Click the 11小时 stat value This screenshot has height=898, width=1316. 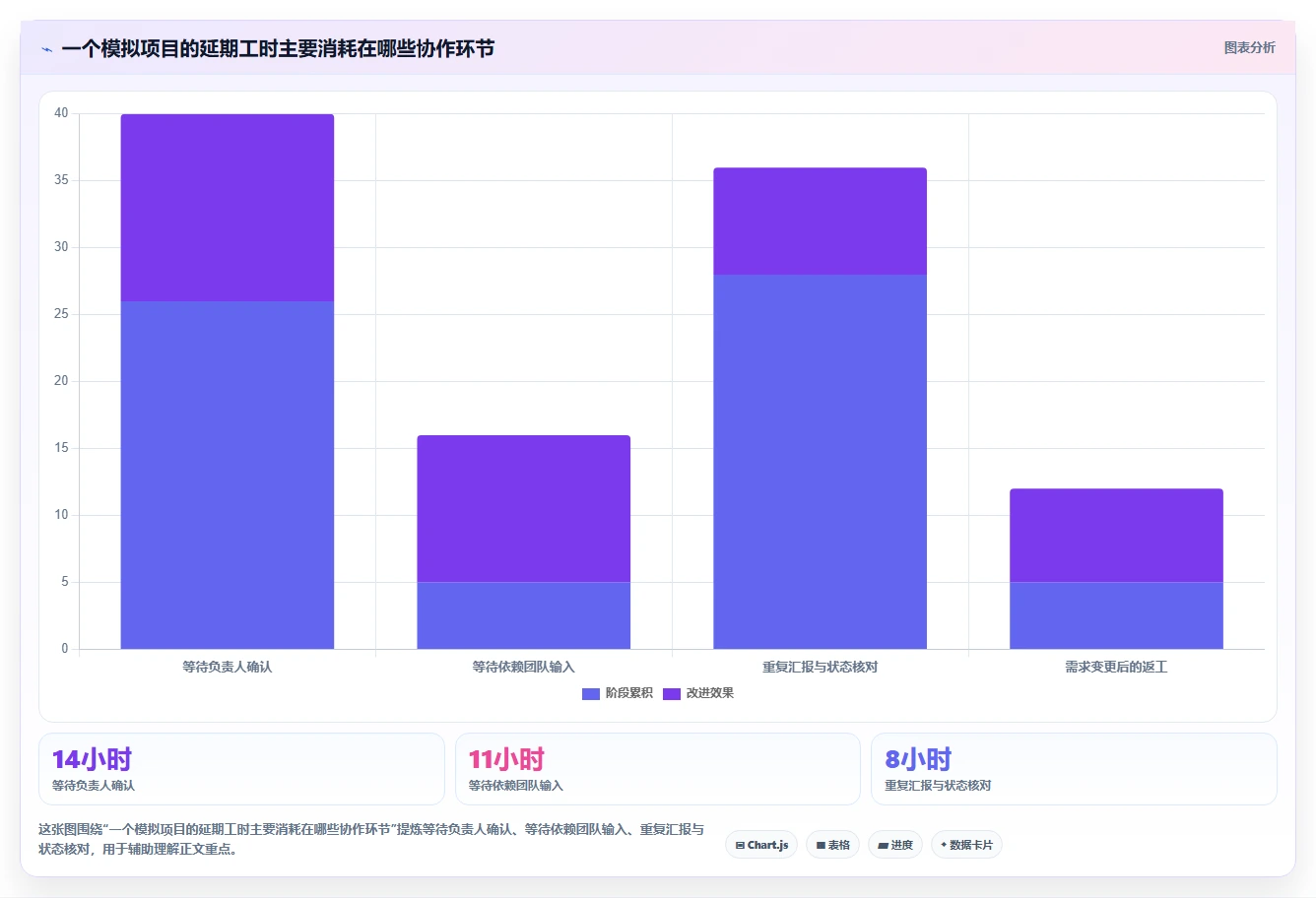click(506, 759)
